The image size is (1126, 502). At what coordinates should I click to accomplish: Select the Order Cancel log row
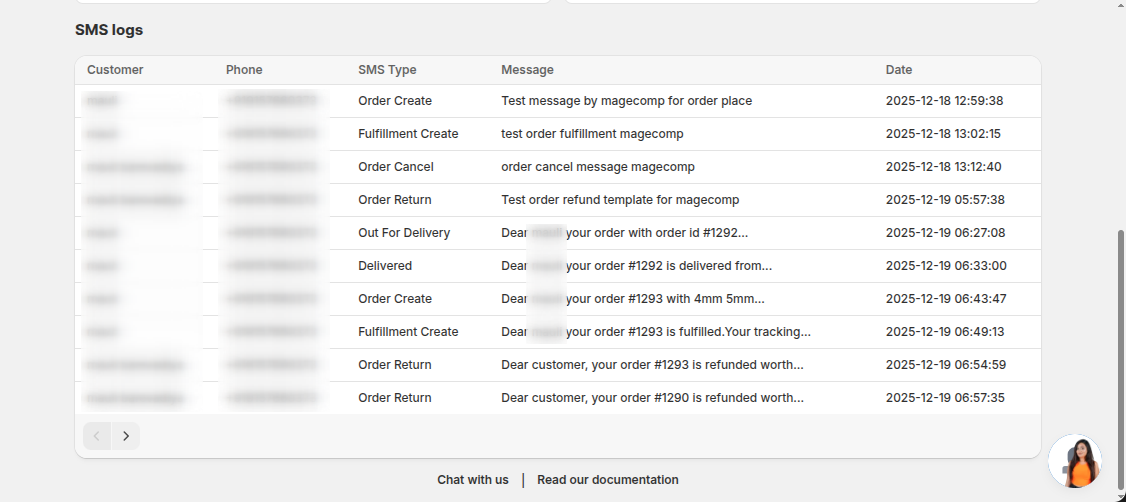click(396, 167)
